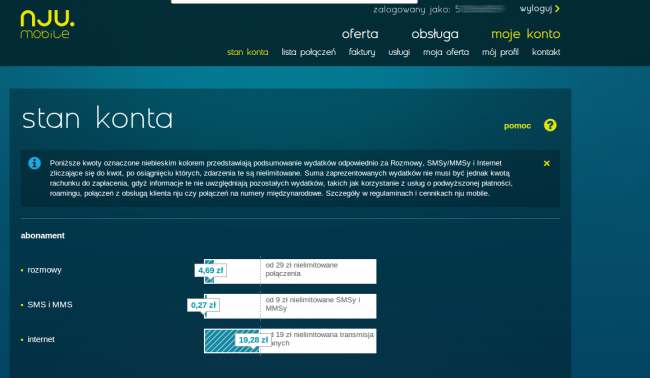Open the kontakt tab

(546, 52)
